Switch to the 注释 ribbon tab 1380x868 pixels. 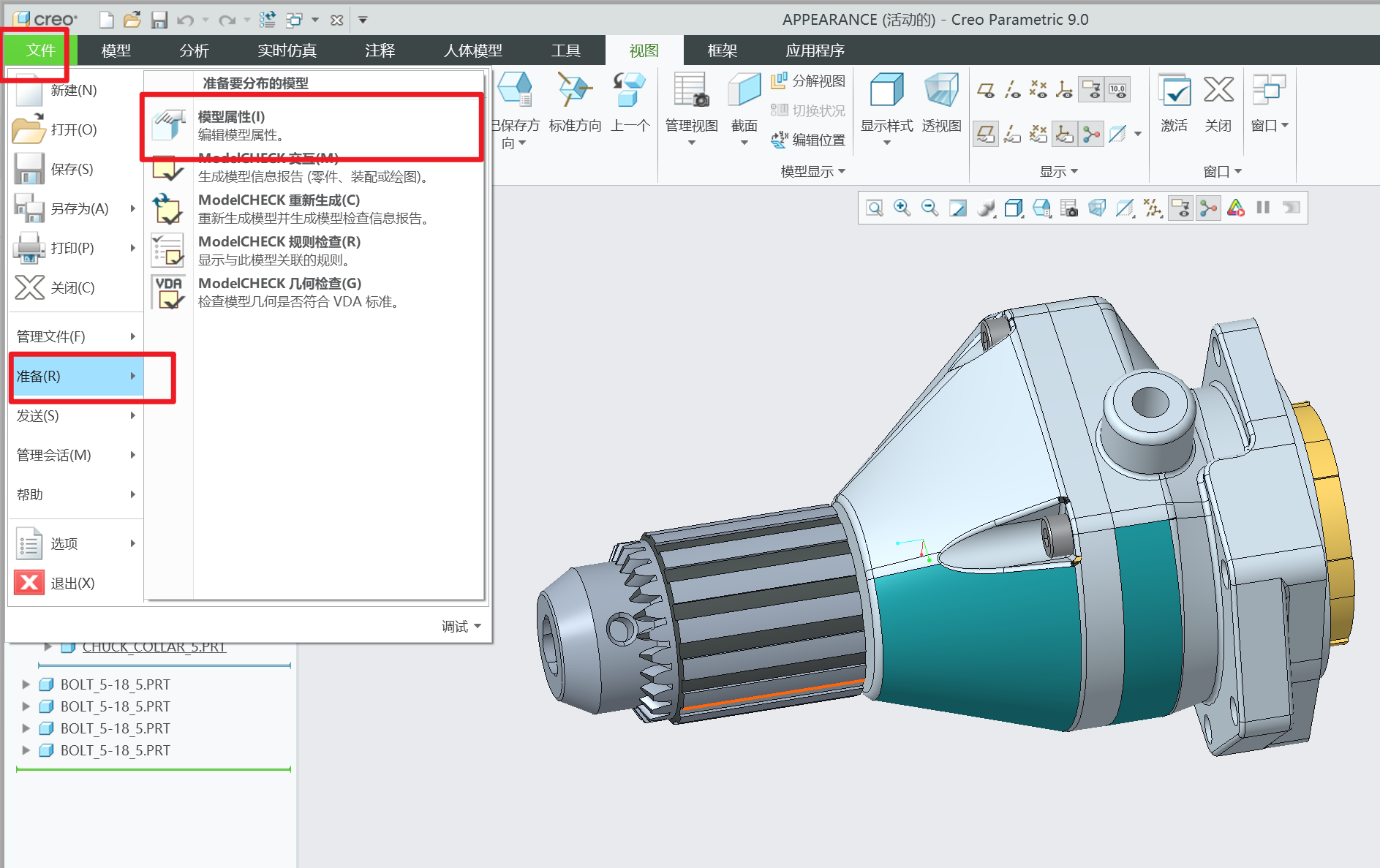click(380, 50)
